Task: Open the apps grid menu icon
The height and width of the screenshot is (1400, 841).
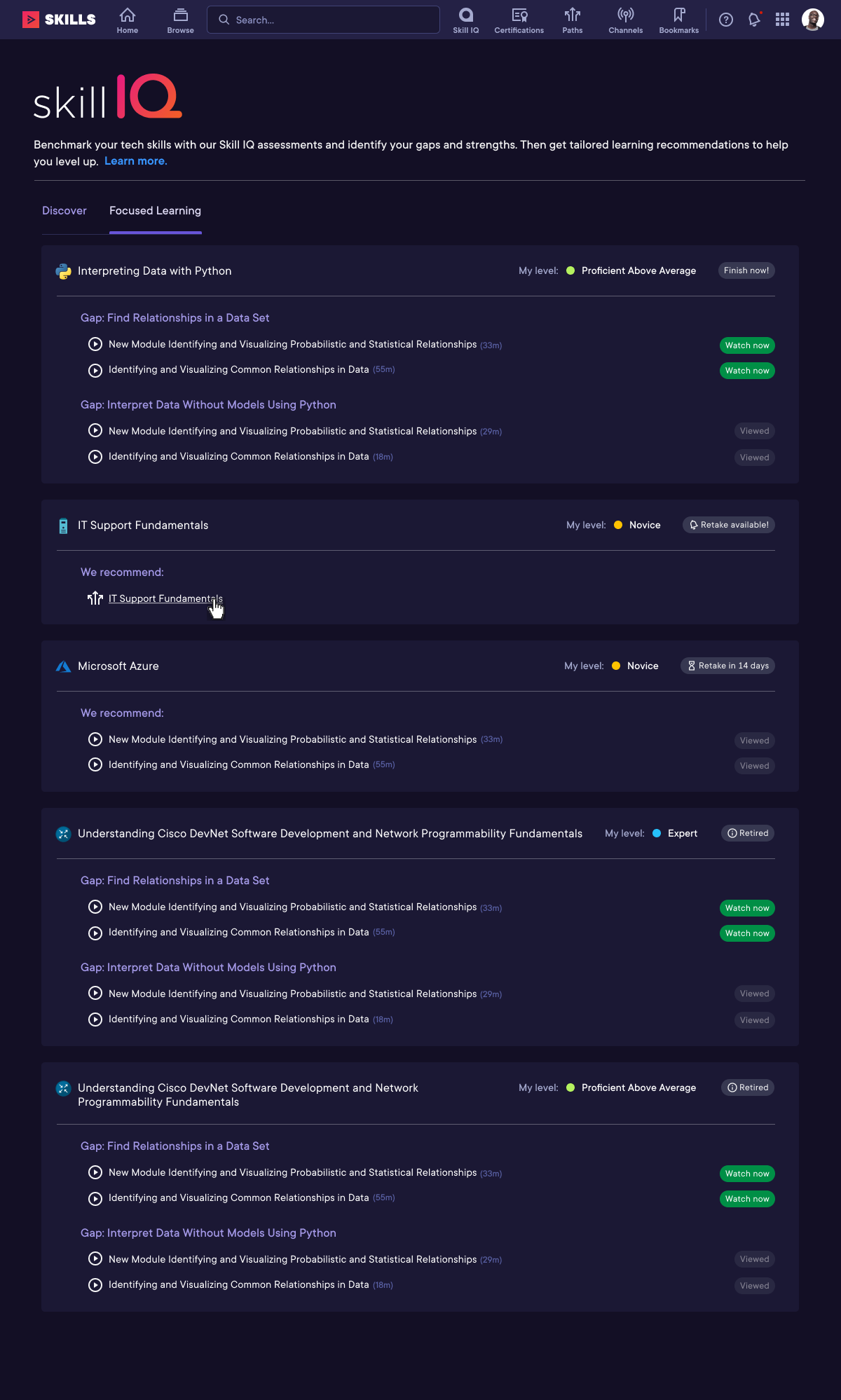Action: pyautogui.click(x=782, y=20)
